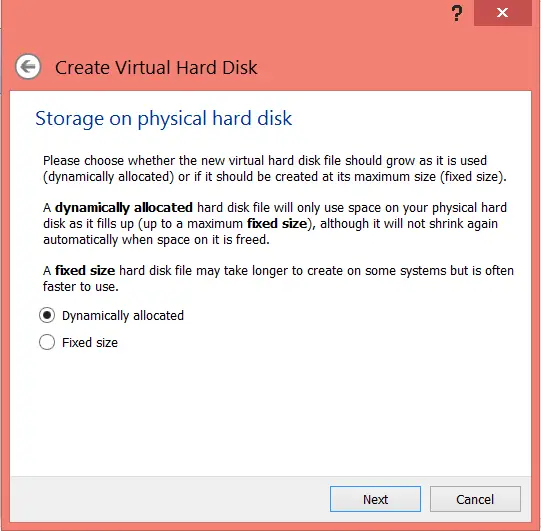This screenshot has height=531, width=541.
Task: Click the 'Please choose whether' intro paragraph
Action: coord(275,169)
